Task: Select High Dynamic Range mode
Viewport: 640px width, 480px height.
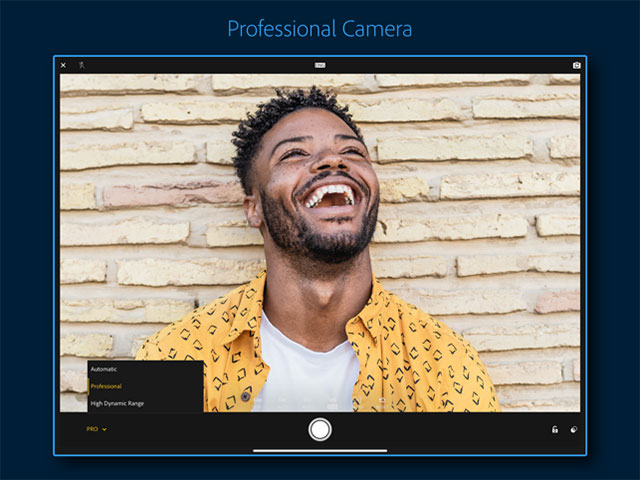Action: coord(118,403)
